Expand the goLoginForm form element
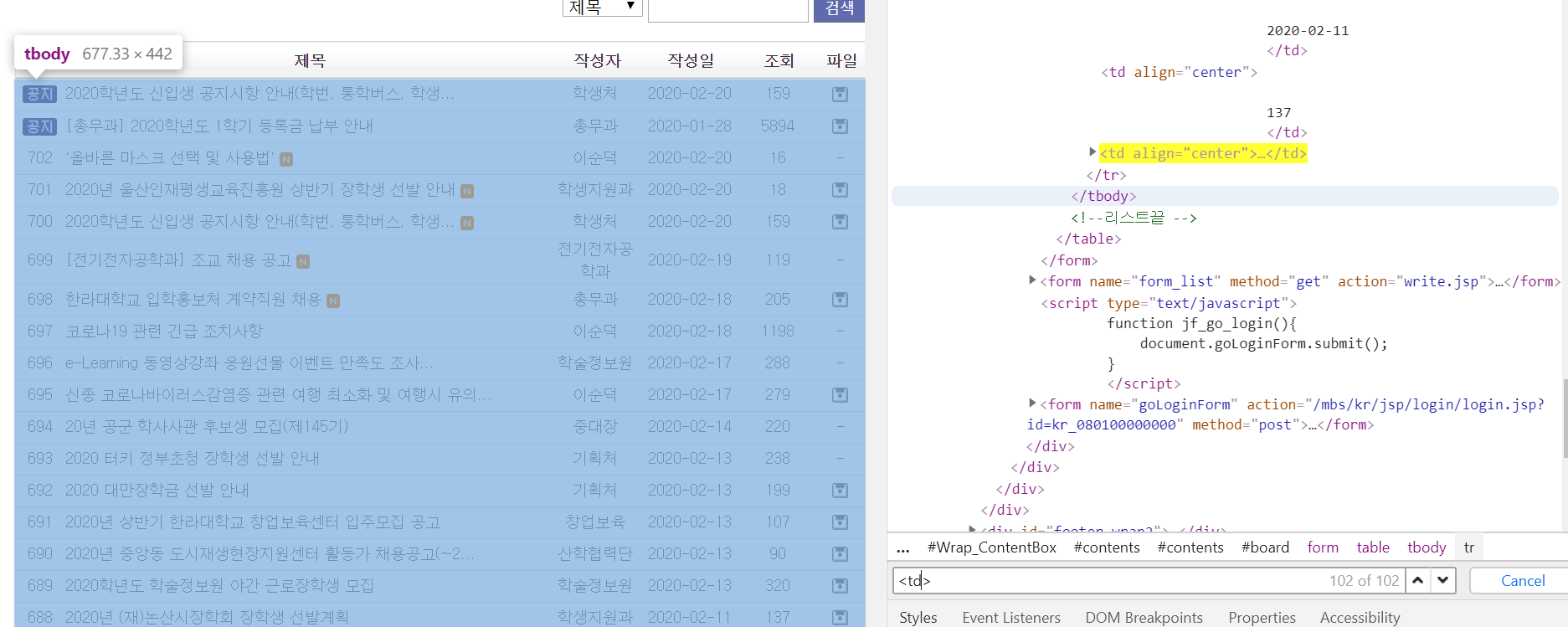Viewport: 1568px width, 627px height. (1032, 403)
